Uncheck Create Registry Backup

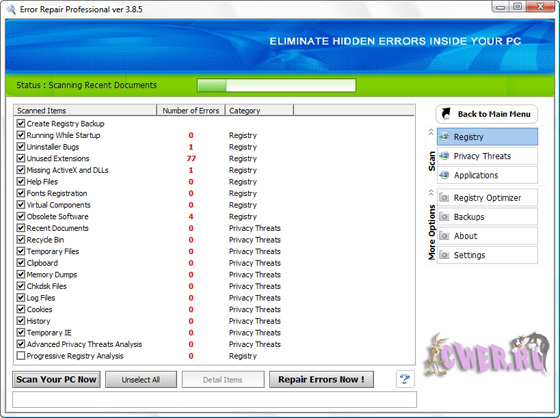pyautogui.click(x=21, y=124)
